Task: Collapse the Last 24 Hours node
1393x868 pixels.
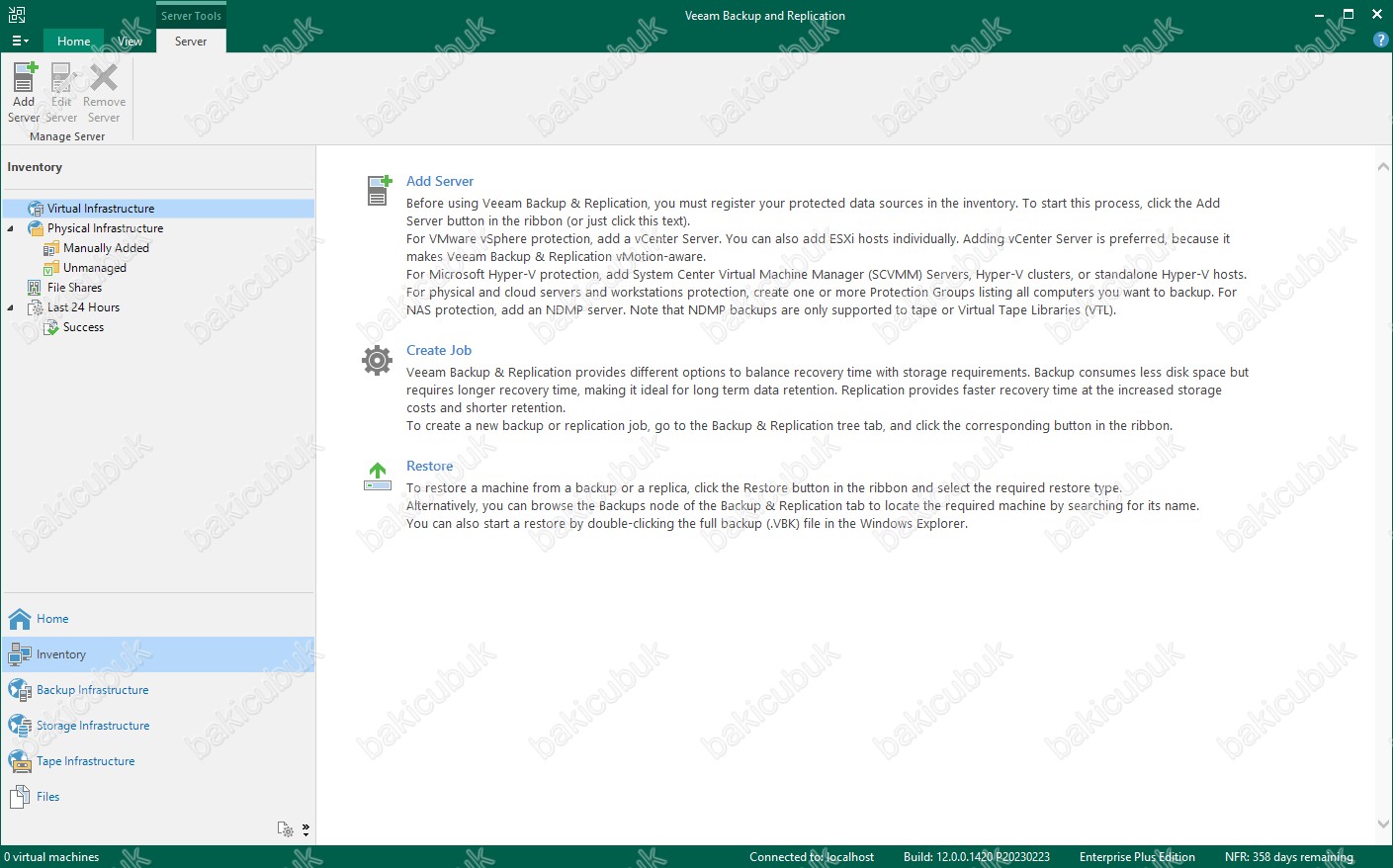Action: pos(11,307)
